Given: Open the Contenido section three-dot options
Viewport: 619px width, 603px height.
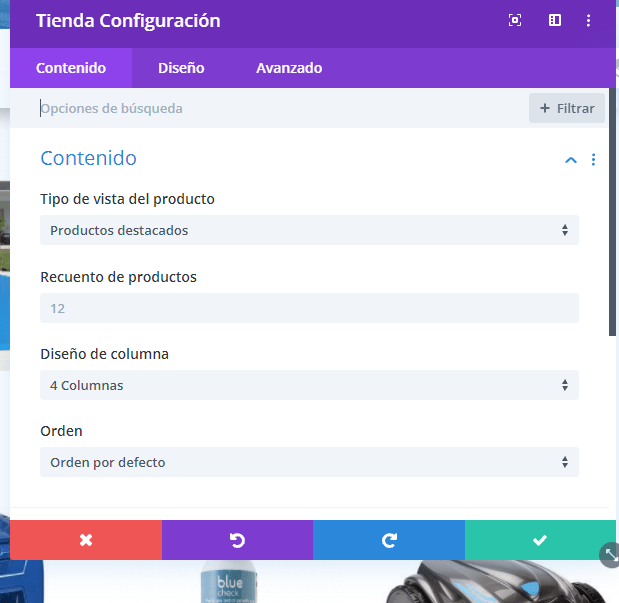Looking at the screenshot, I should tap(593, 160).
